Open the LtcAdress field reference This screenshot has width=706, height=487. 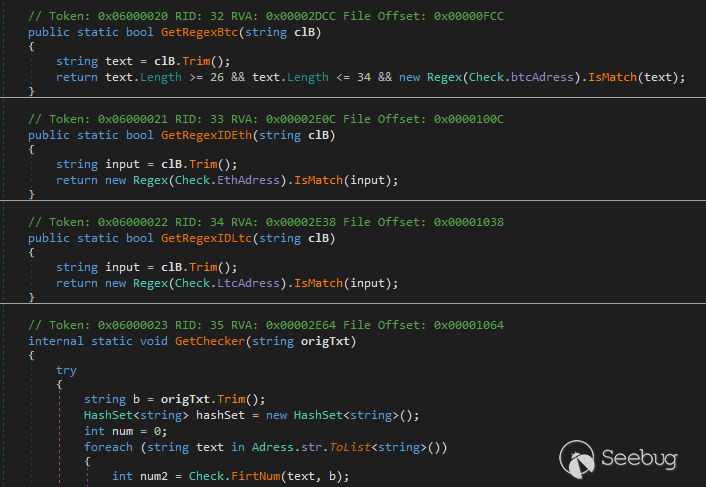(x=249, y=284)
